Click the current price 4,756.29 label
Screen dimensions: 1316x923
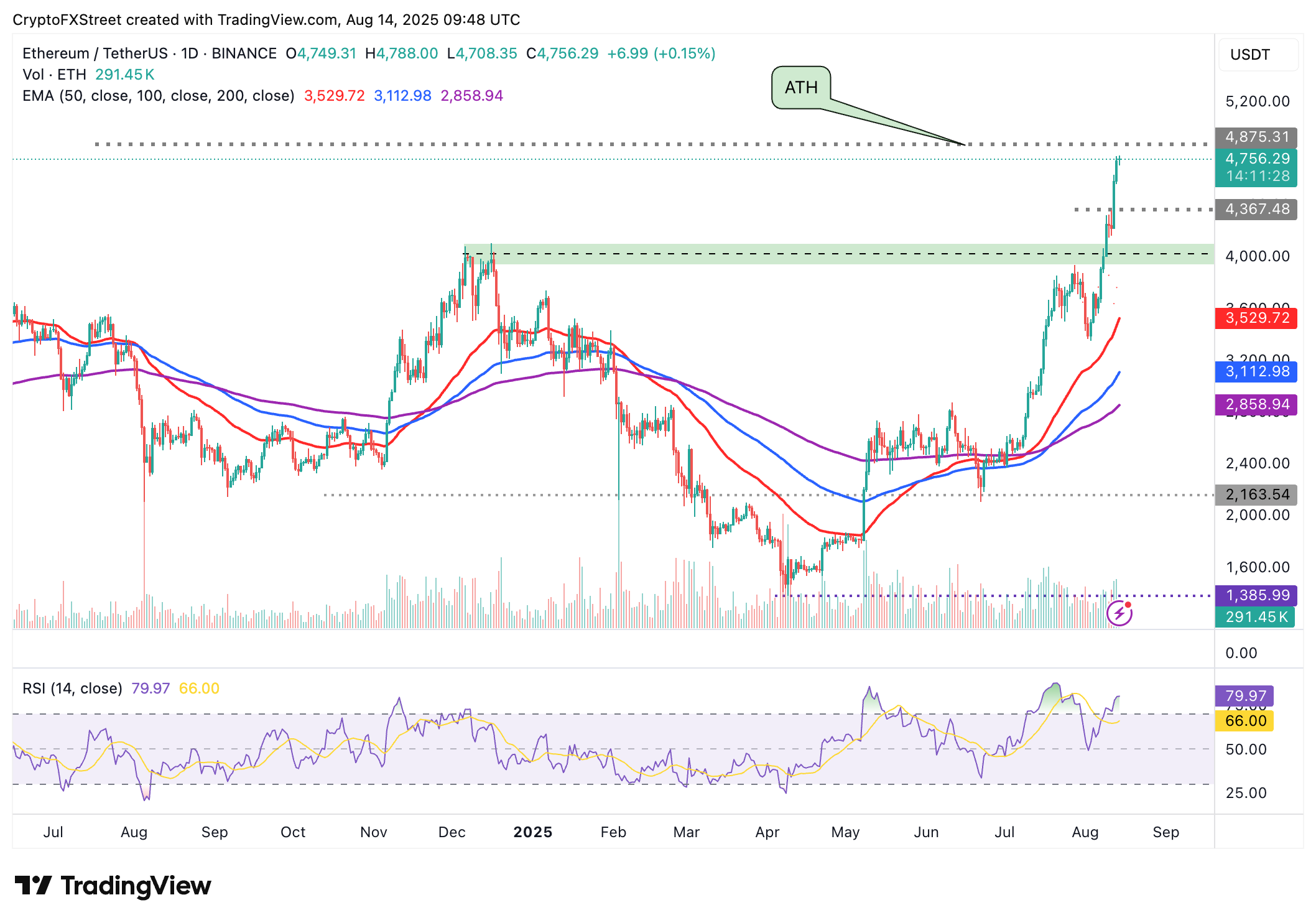[x=1256, y=159]
